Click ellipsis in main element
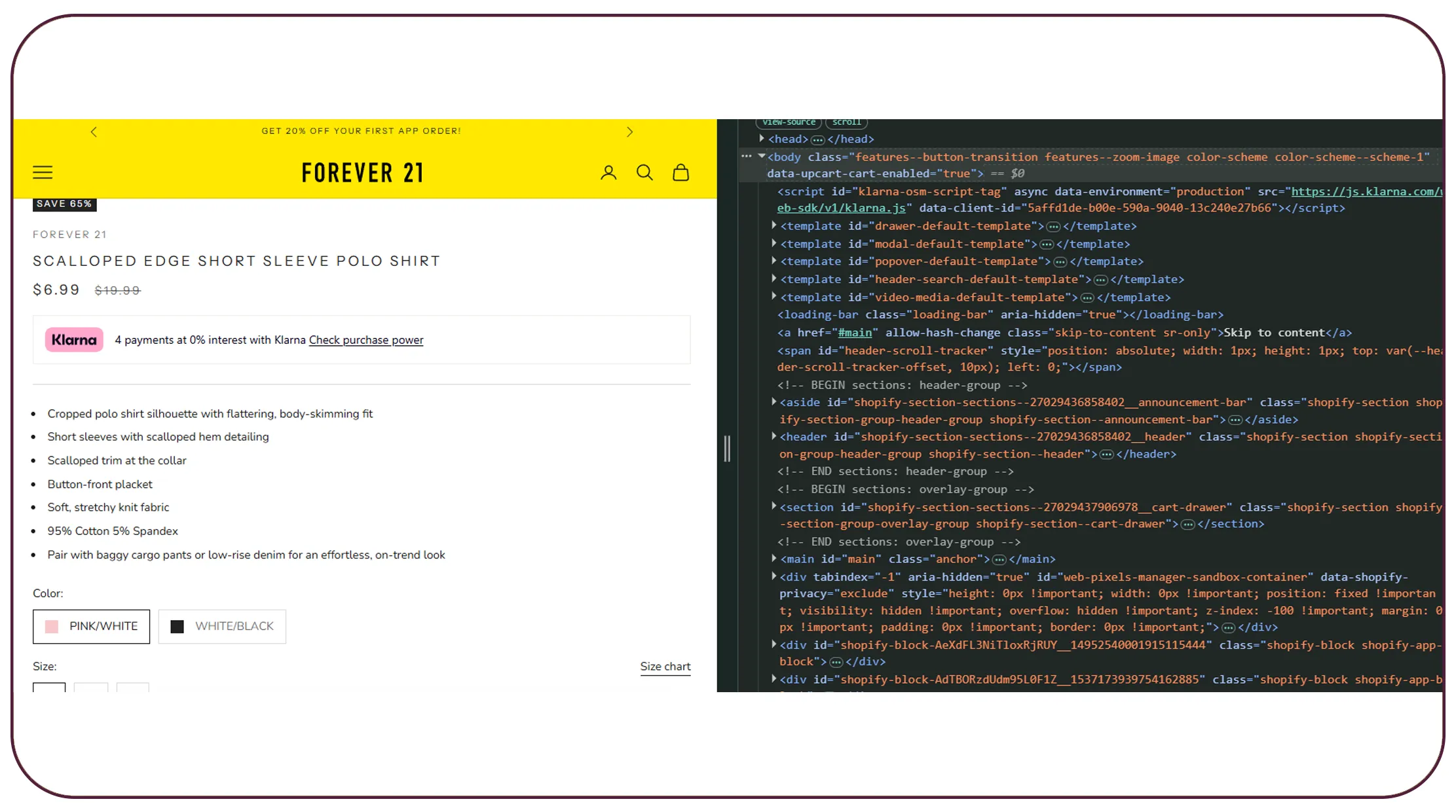The width and height of the screenshot is (1456, 812). point(999,560)
